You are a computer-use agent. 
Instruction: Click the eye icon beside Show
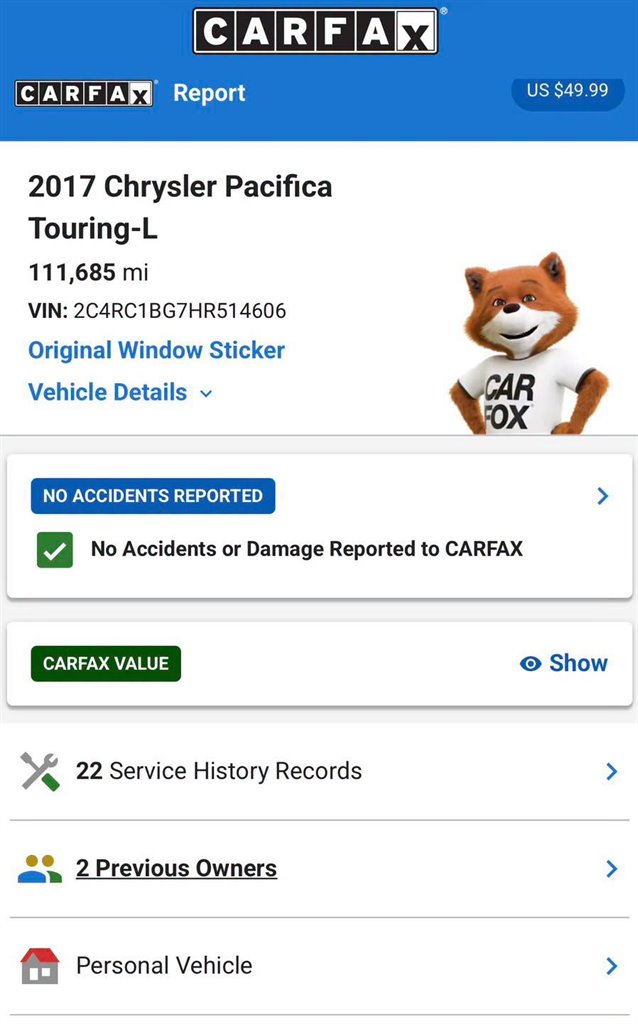[530, 664]
